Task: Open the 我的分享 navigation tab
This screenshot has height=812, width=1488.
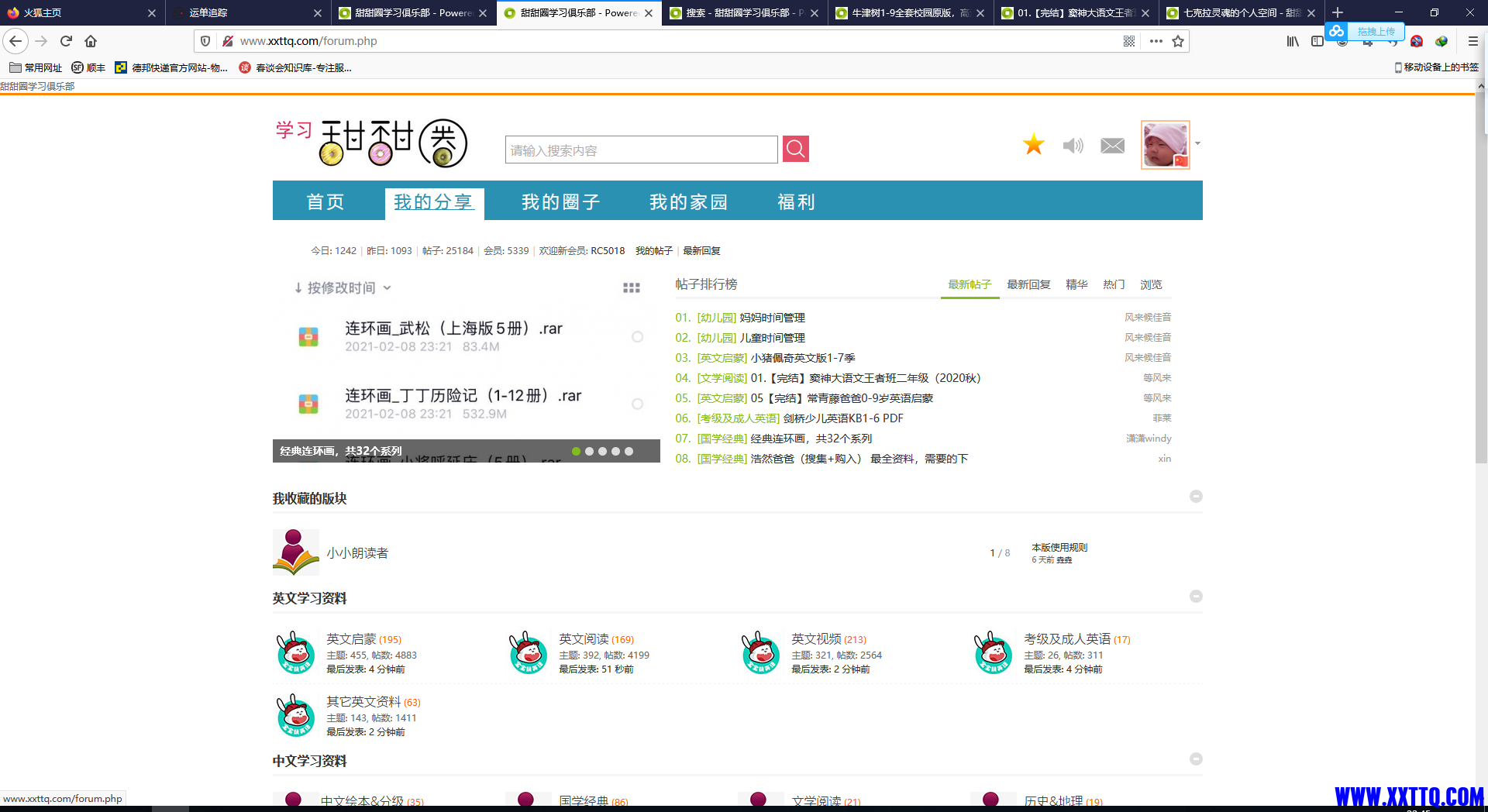Action: point(434,202)
